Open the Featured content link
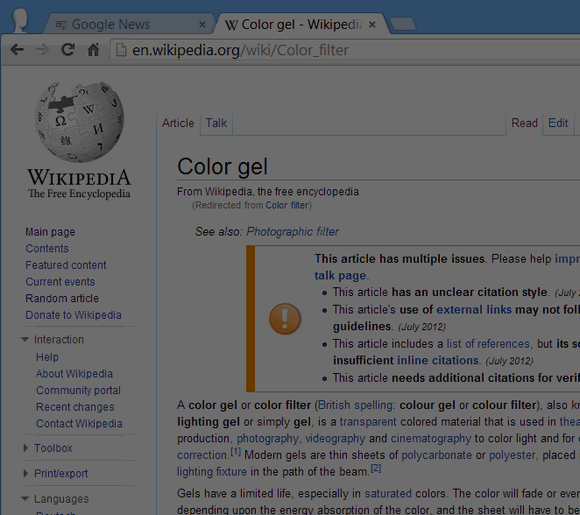 coord(66,265)
